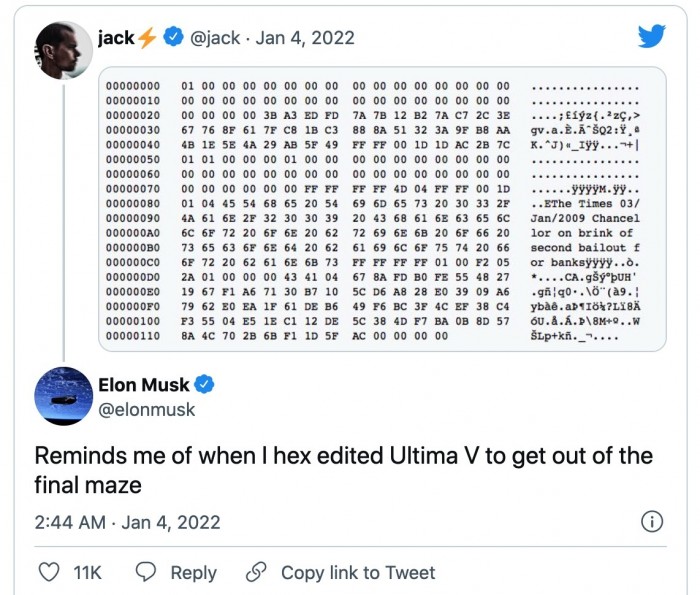The width and height of the screenshot is (700, 595).
Task: Click the "Reply" text label
Action: pos(193,572)
